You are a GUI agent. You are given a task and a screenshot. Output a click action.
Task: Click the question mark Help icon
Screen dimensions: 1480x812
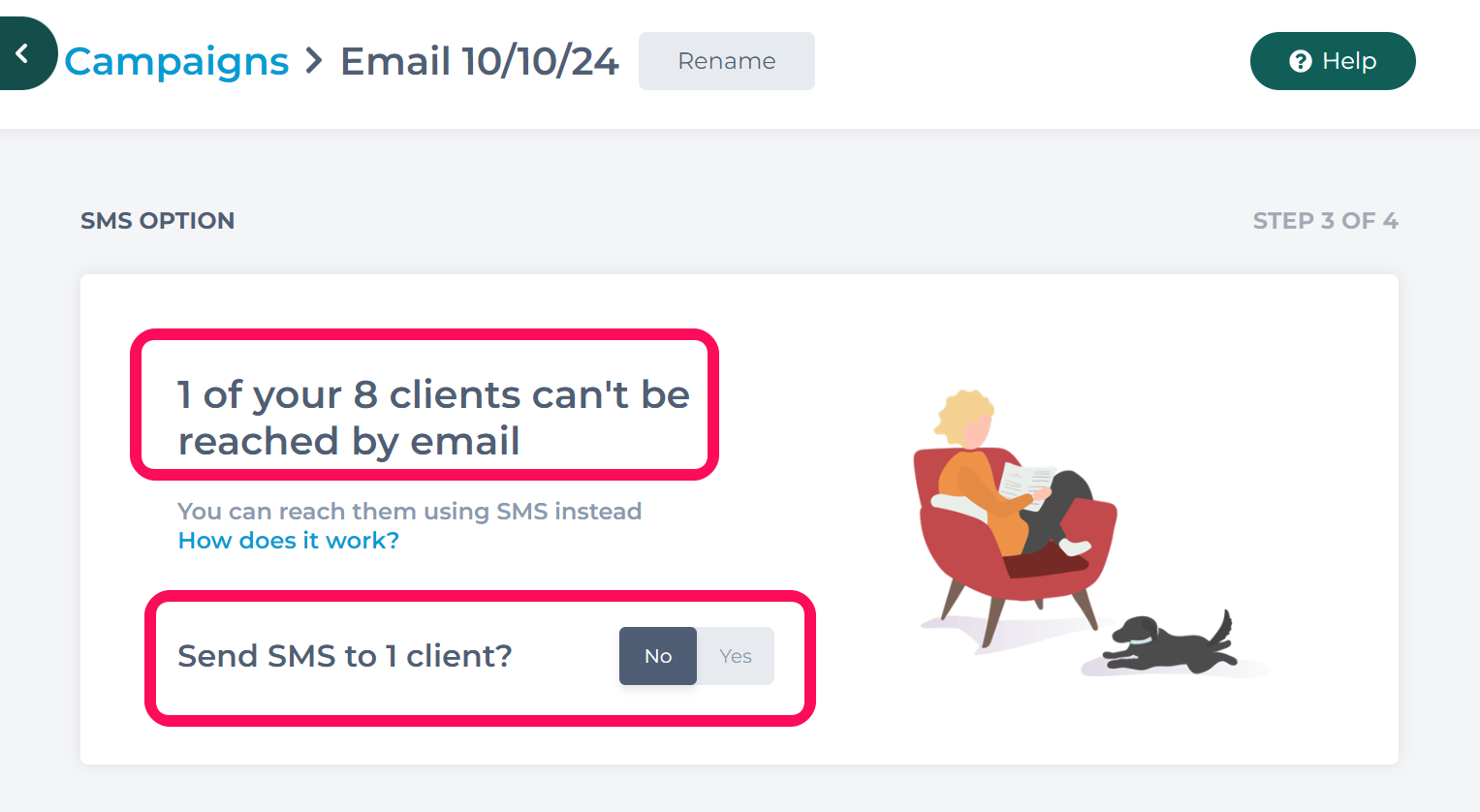1300,61
